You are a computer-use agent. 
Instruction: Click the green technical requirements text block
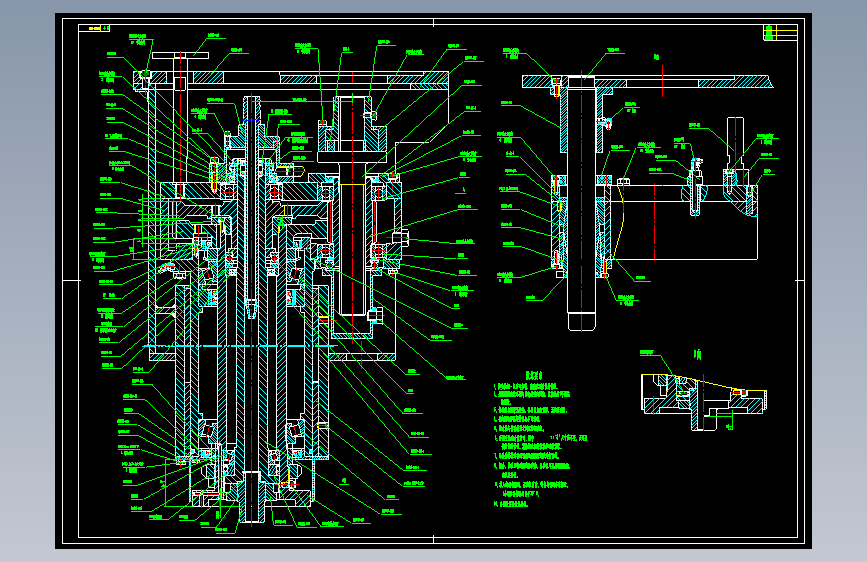pyautogui.click(x=540, y=445)
